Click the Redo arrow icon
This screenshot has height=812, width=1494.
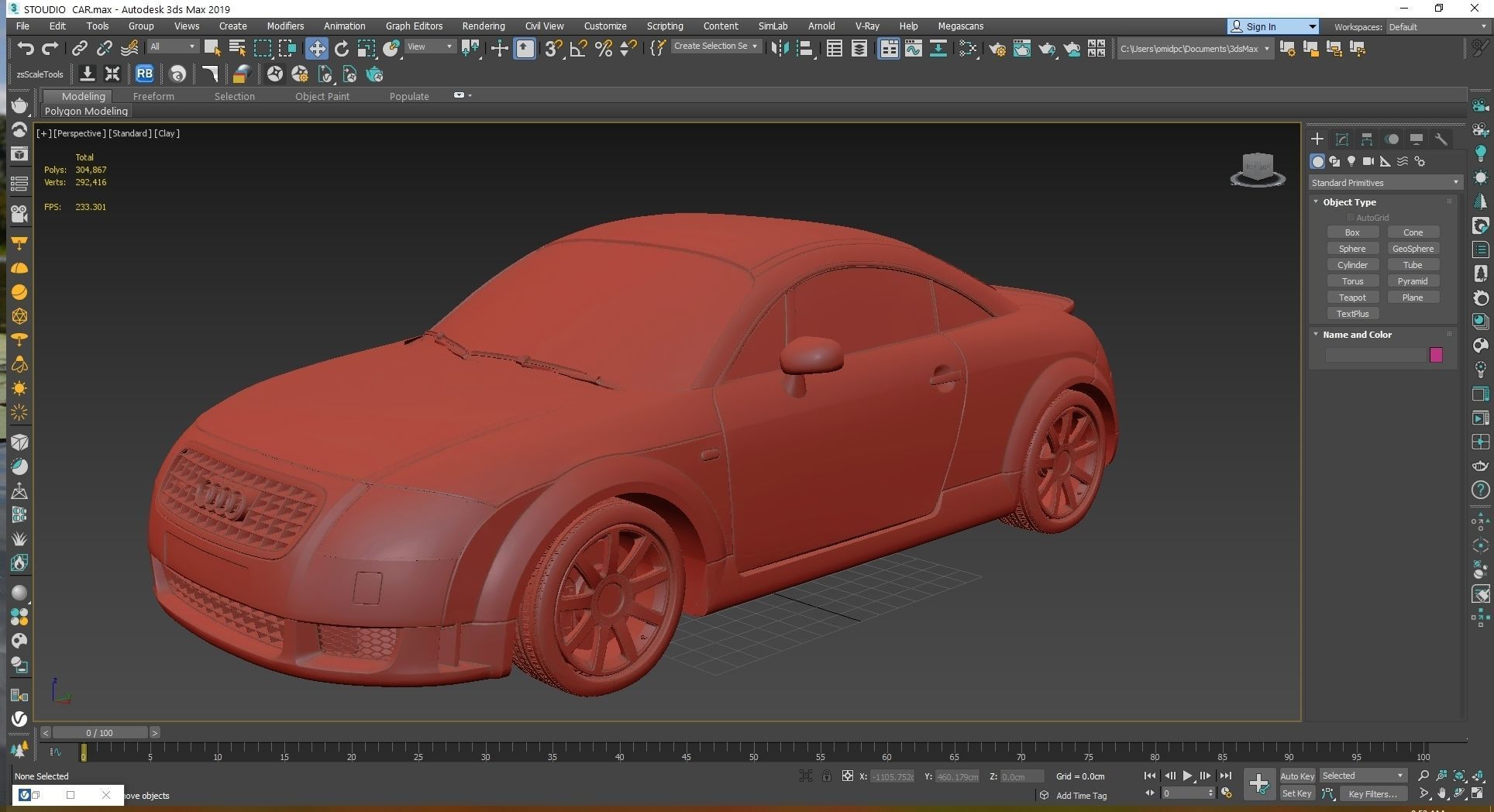coord(50,48)
